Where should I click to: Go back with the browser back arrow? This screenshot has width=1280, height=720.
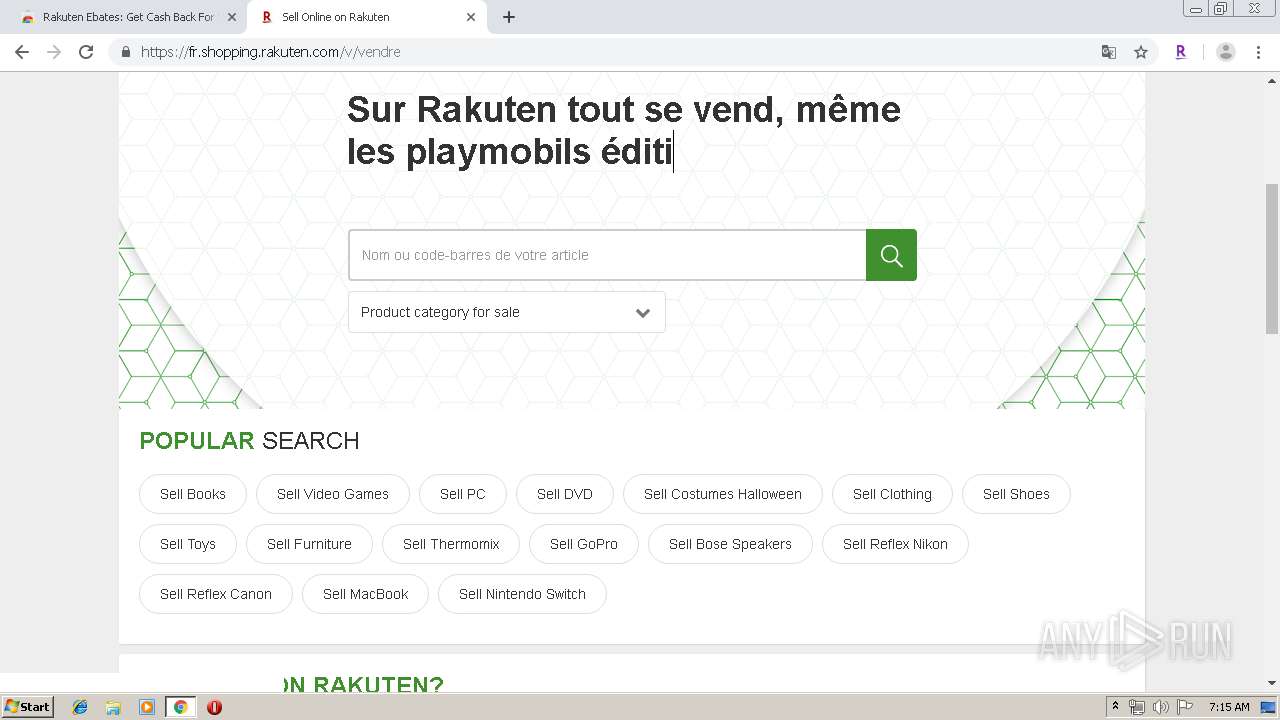[22, 52]
